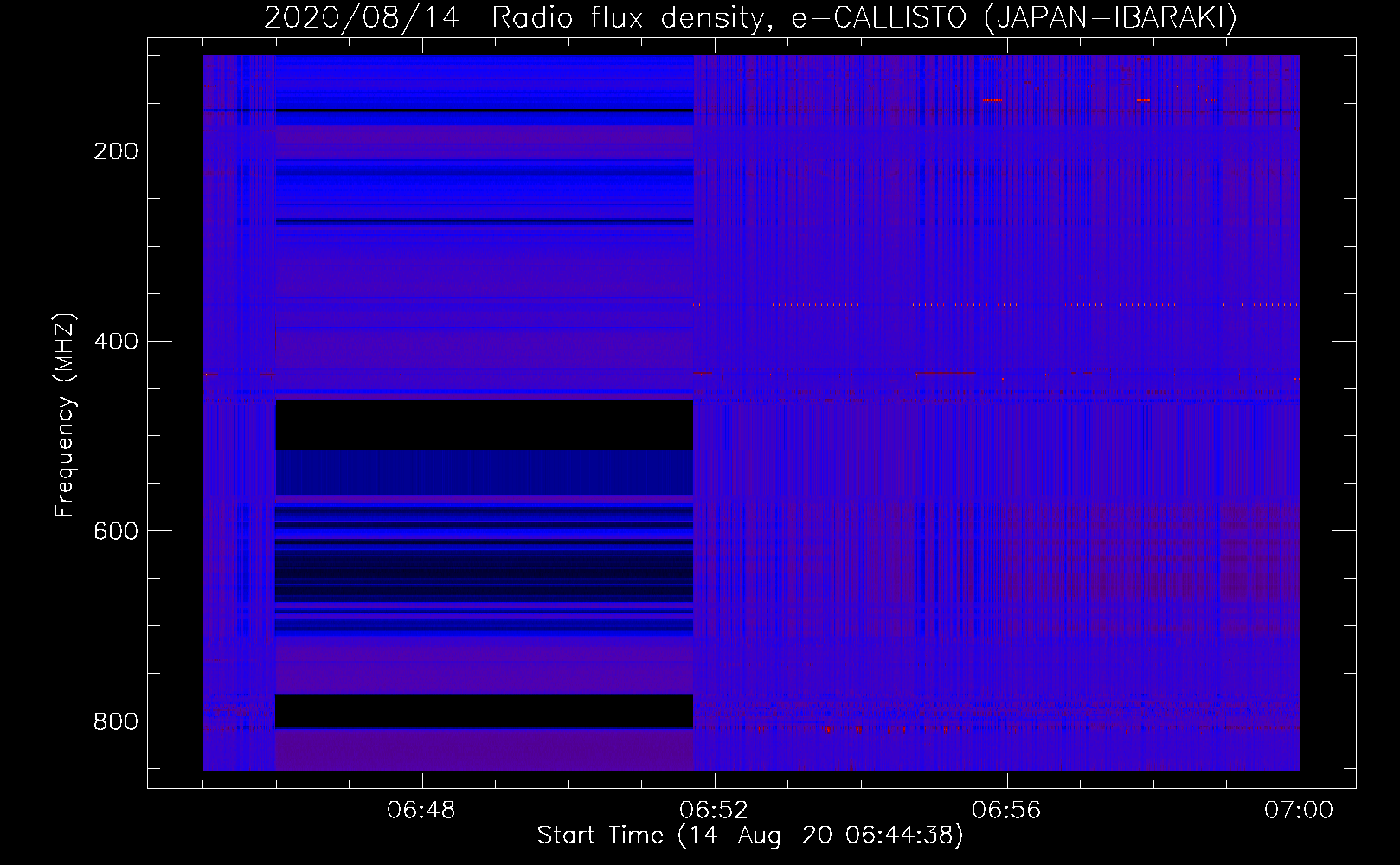Image resolution: width=1400 pixels, height=865 pixels.
Task: Click the plot title 'Radio flux density, e-CALLISTO (JAPAN-IBARAKI)'
Action: (x=864, y=17)
